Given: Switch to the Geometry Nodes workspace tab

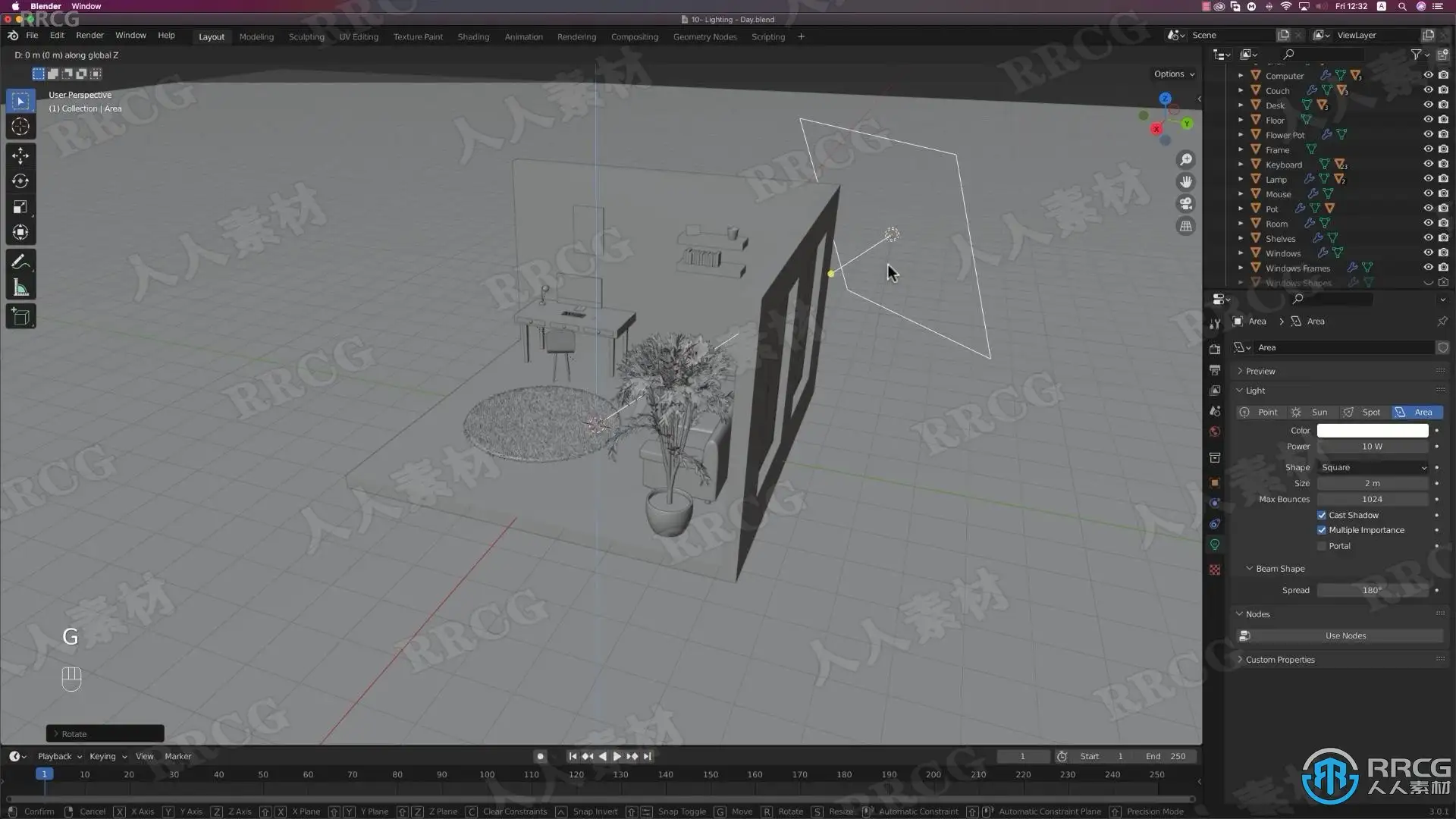Looking at the screenshot, I should click(x=704, y=36).
